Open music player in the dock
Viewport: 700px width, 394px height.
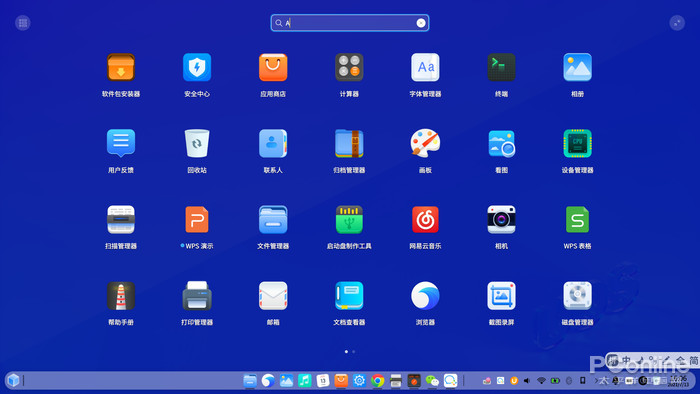[304, 381]
